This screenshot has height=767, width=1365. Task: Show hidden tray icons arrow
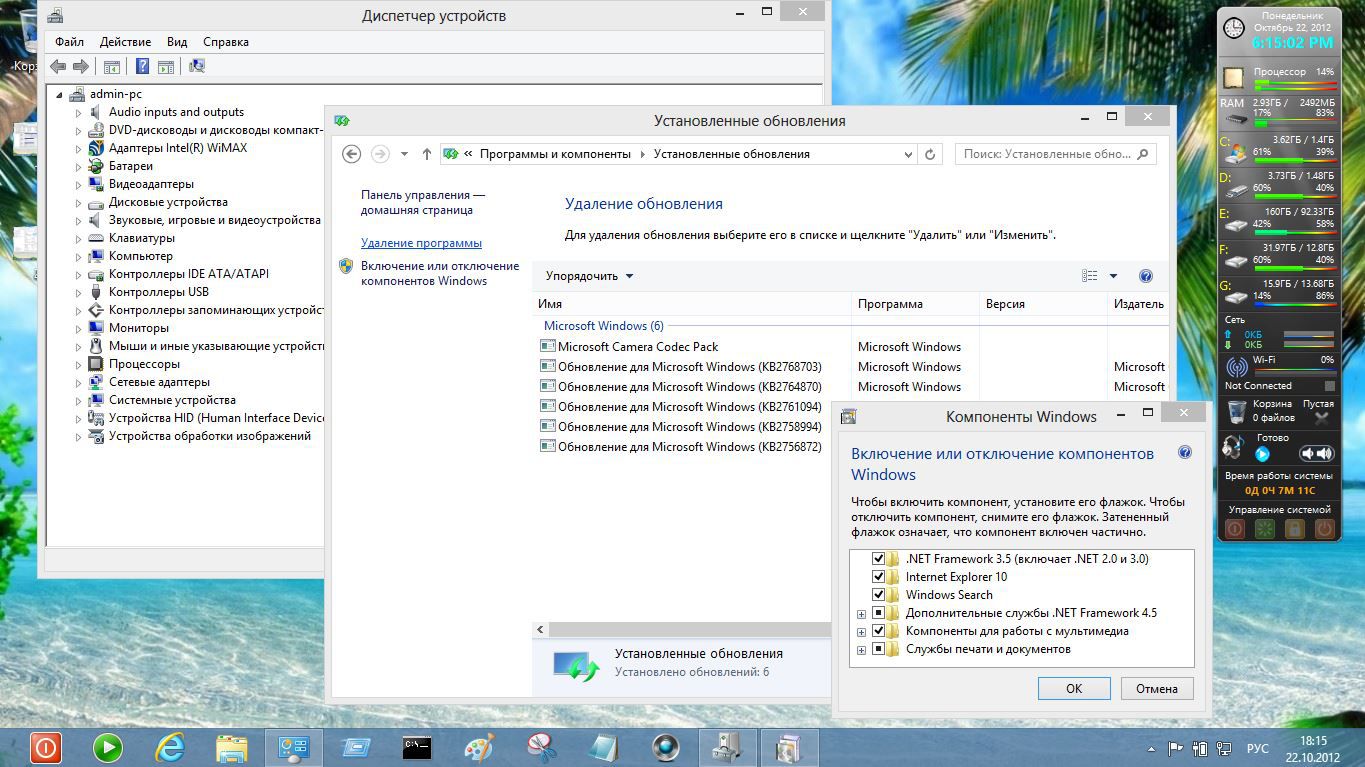pyautogui.click(x=1152, y=748)
